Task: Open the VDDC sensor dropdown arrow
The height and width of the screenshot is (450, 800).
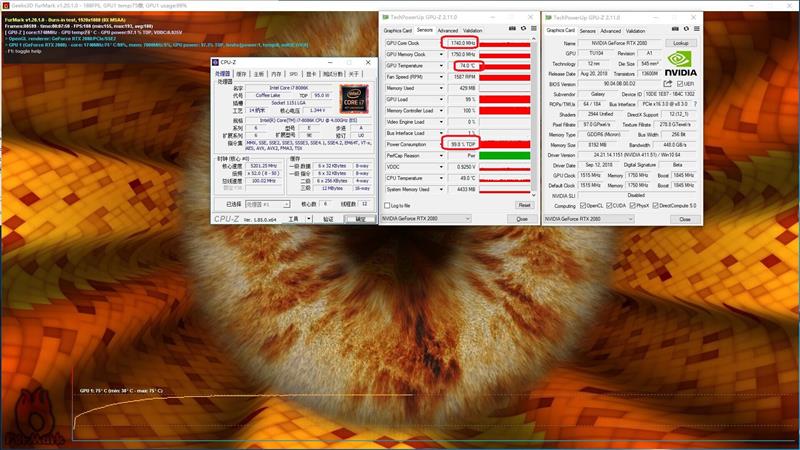Action: [441, 167]
